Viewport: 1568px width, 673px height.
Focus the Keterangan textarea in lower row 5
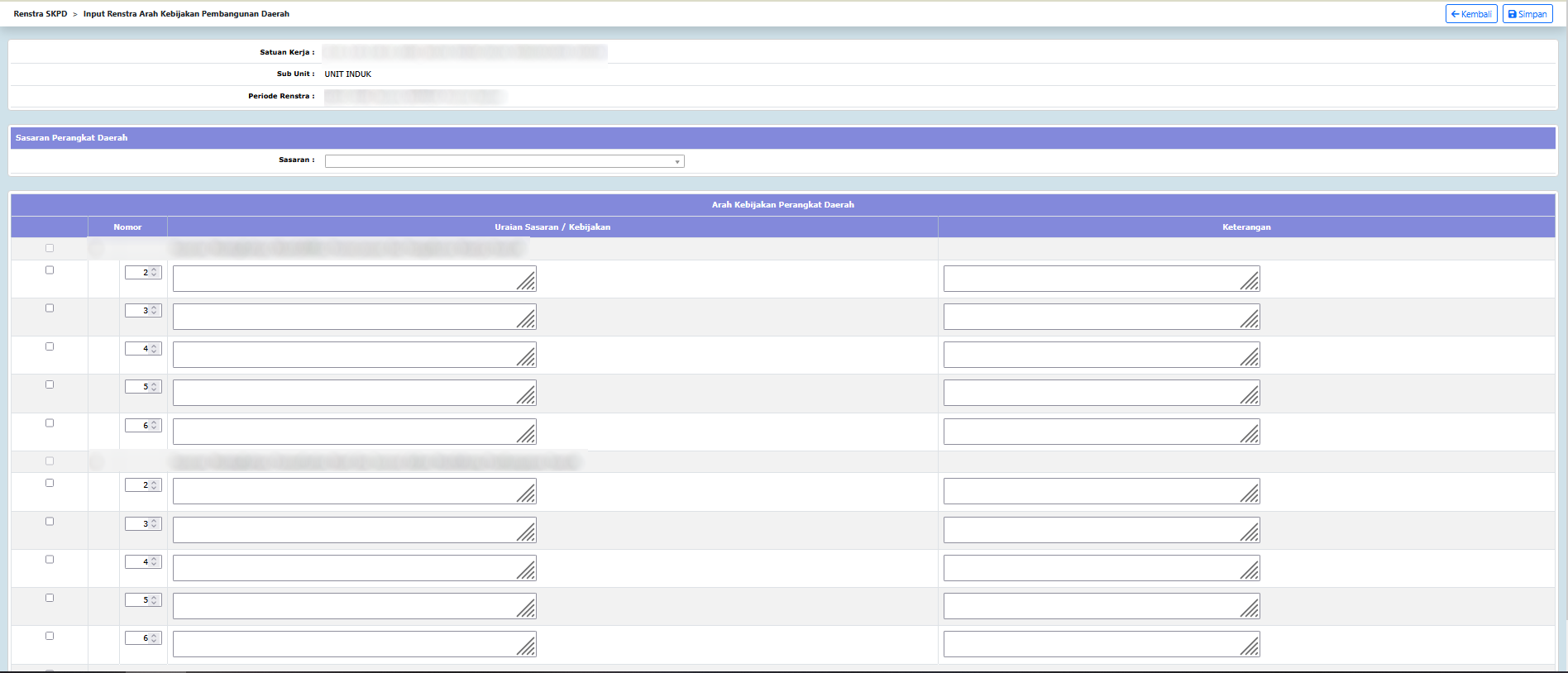tap(1090, 606)
